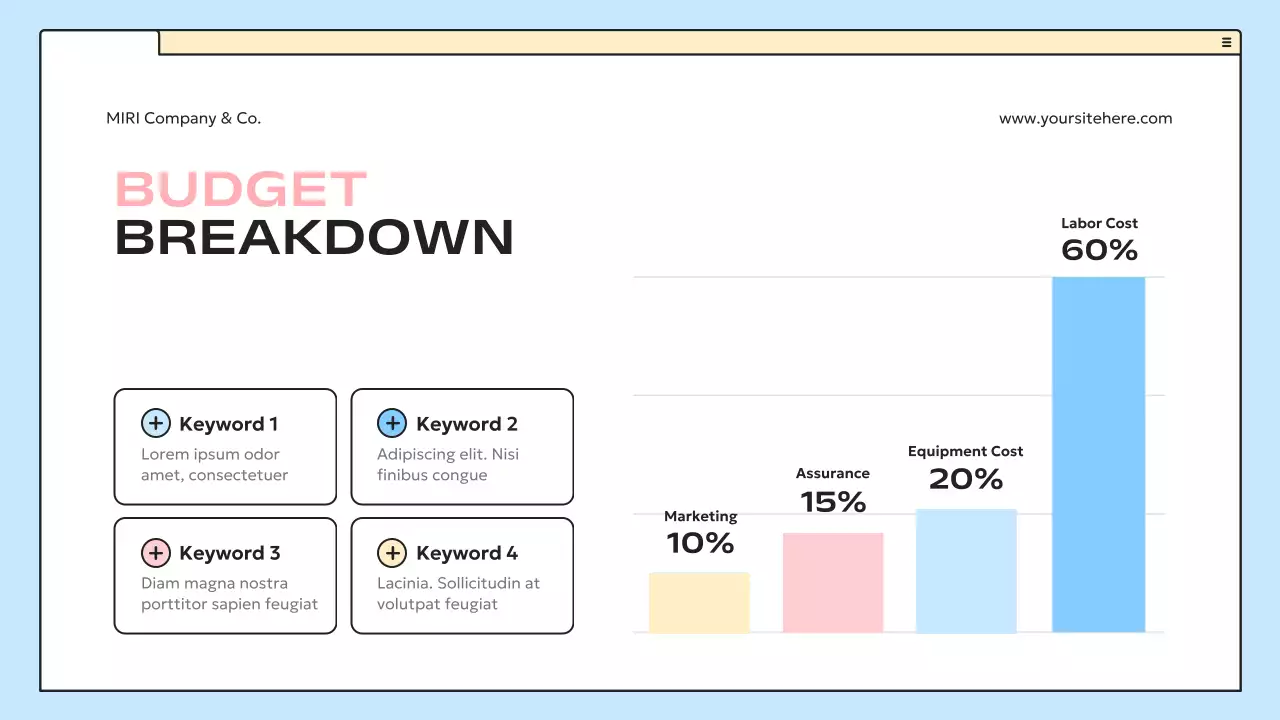
Task: Click the yellow plus icon beside Keyword 4
Action: click(391, 553)
